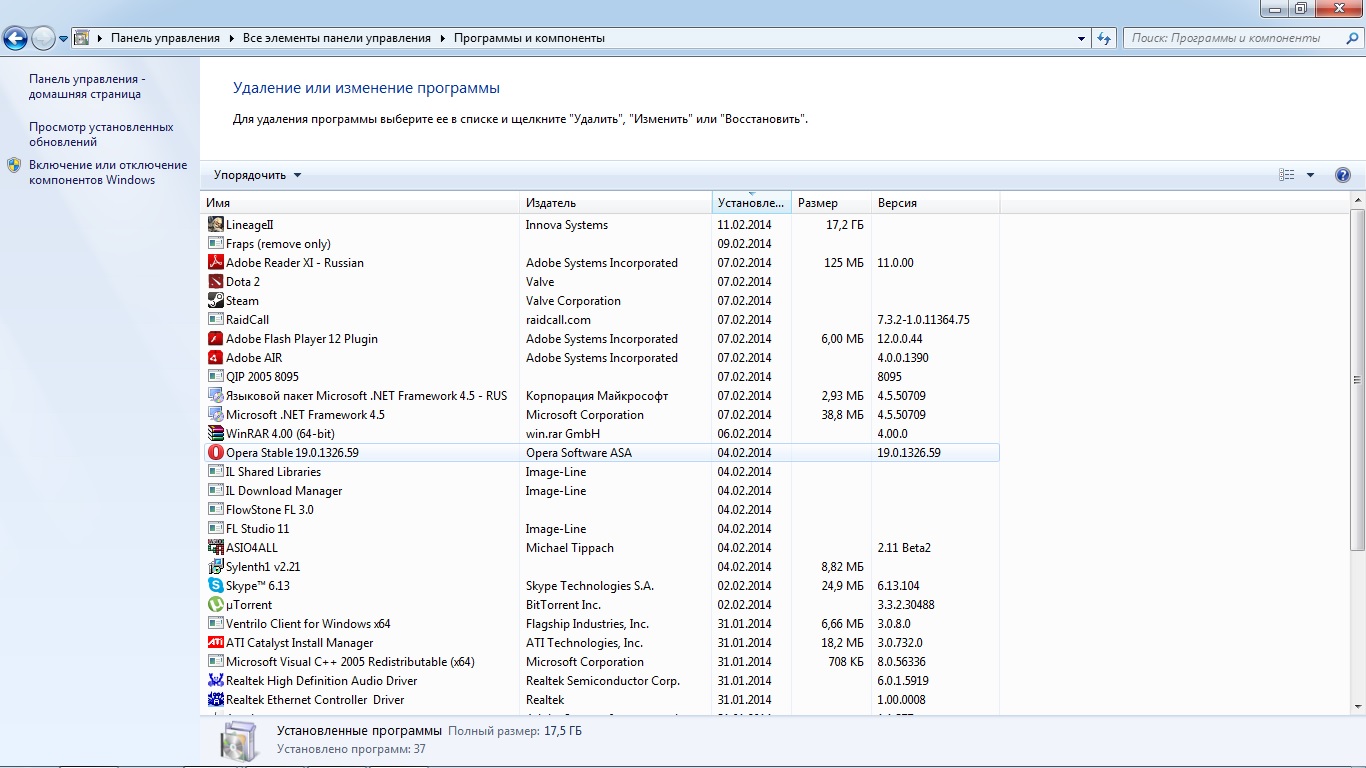Sort by the Издатель column header
Viewport: 1366px width, 768px height.
click(x=616, y=203)
